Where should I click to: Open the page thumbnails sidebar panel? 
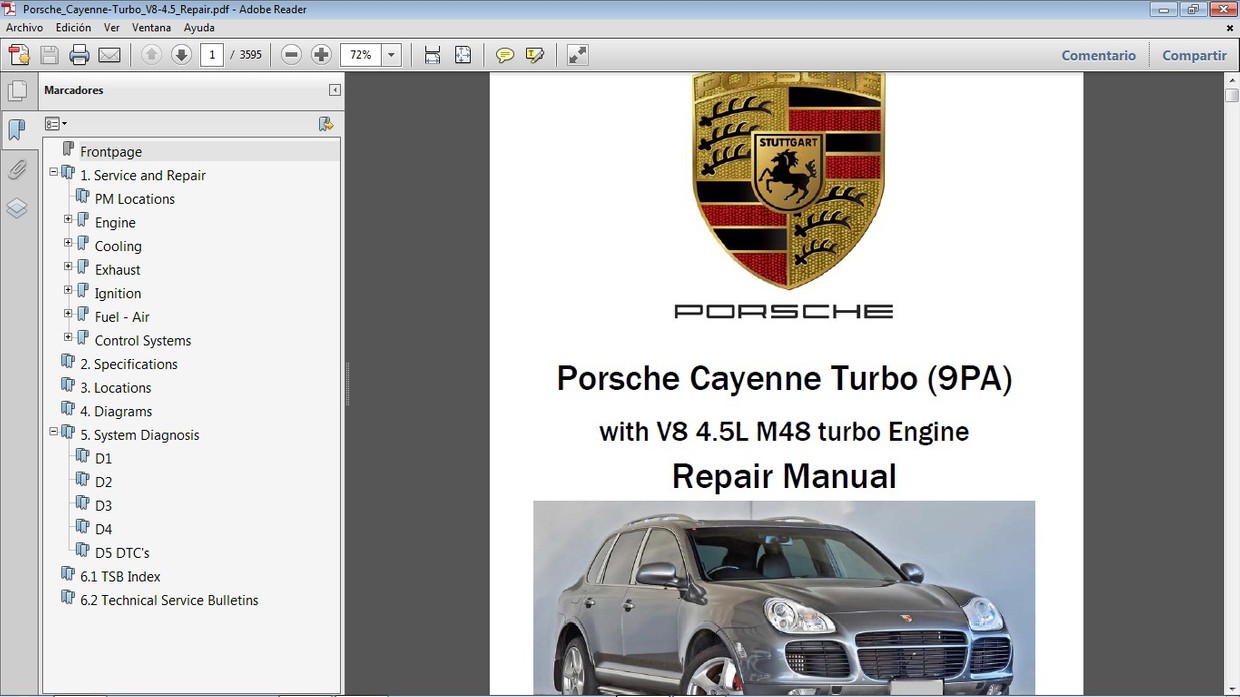click(x=18, y=89)
